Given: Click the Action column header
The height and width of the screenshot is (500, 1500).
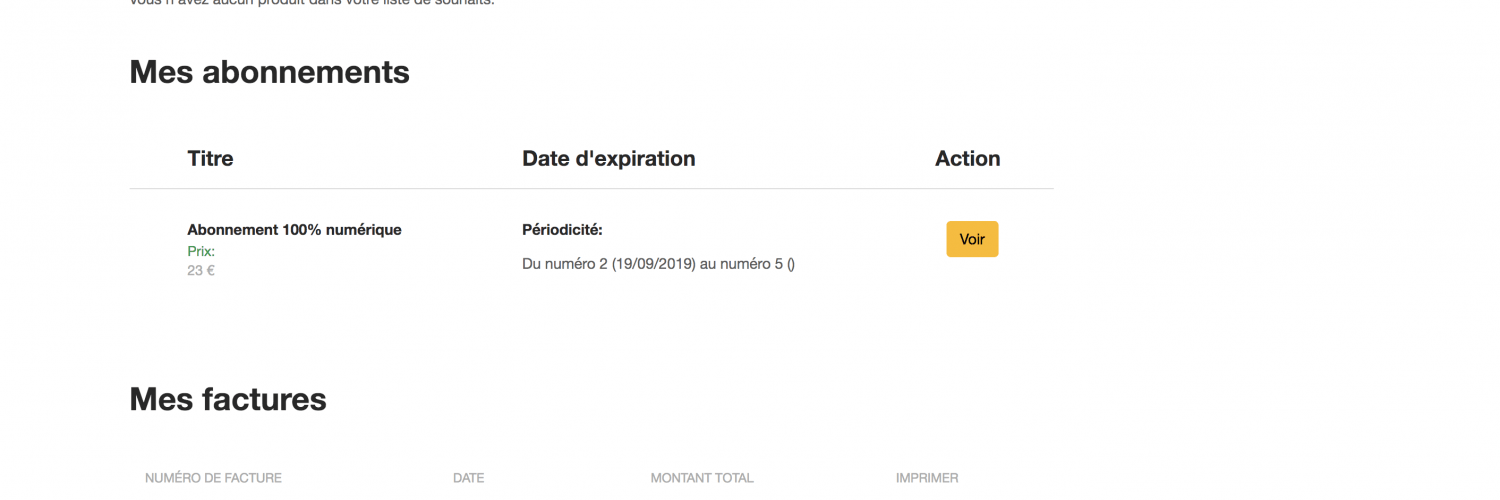Looking at the screenshot, I should pos(967,159).
